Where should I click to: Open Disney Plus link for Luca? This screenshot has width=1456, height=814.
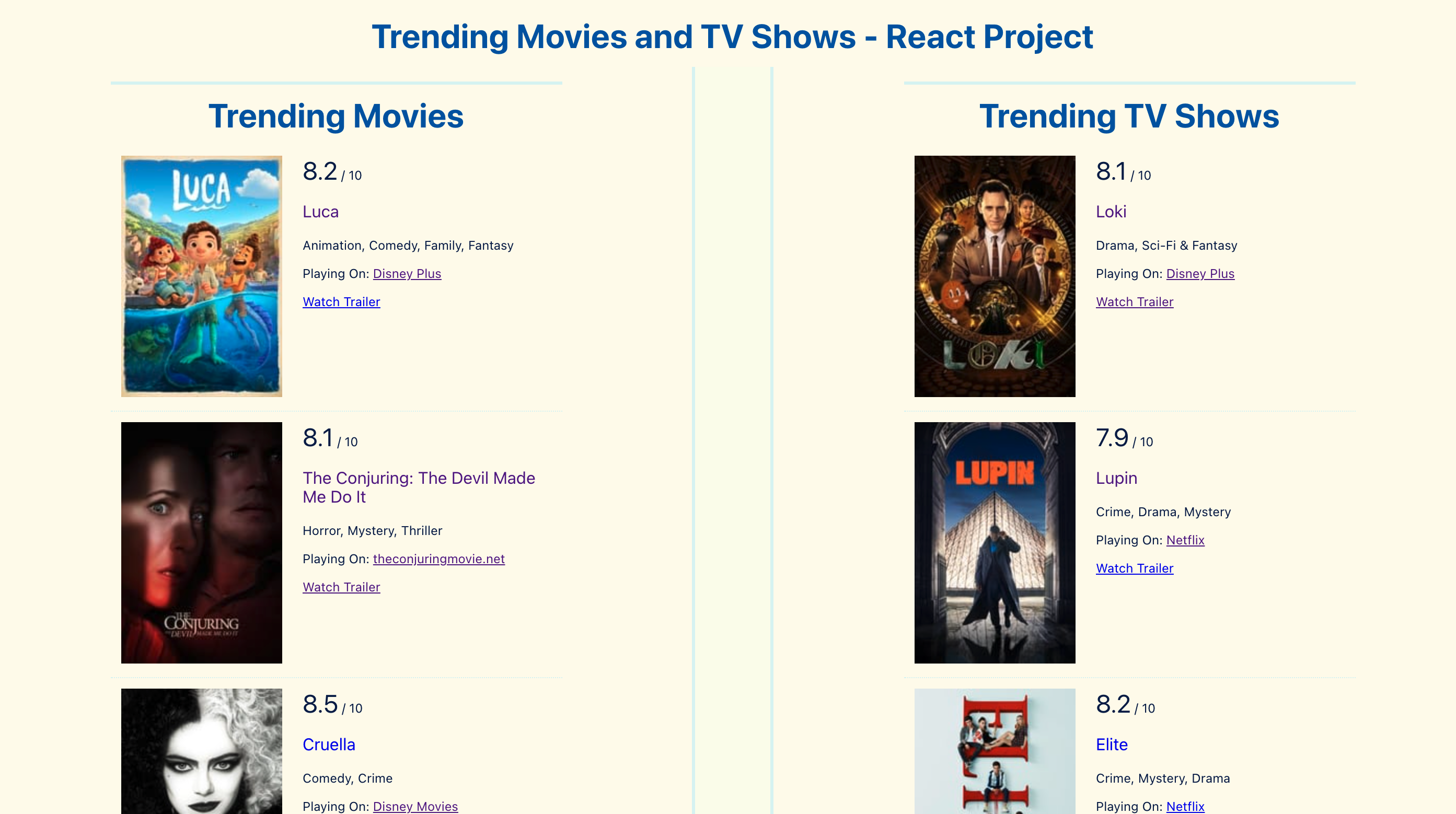point(407,273)
